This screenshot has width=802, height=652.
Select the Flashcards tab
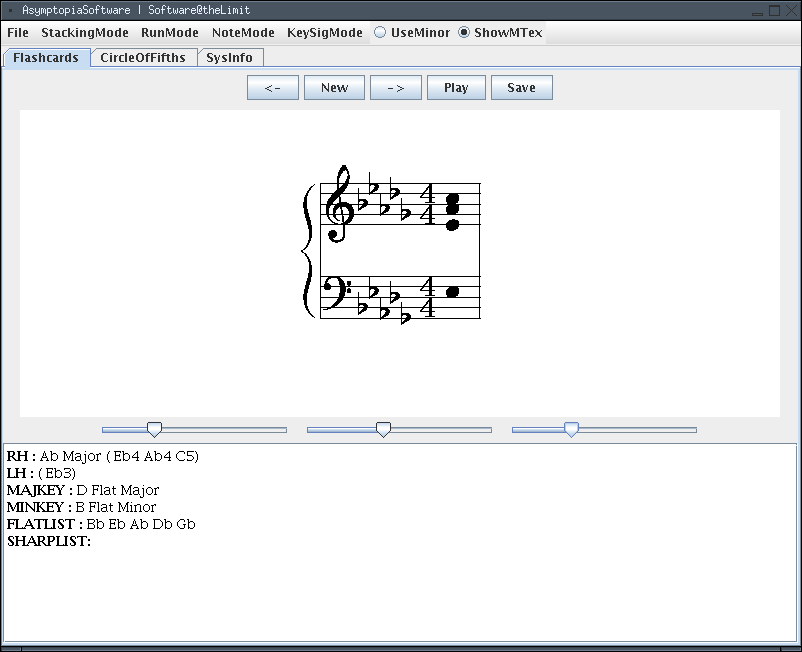point(46,57)
